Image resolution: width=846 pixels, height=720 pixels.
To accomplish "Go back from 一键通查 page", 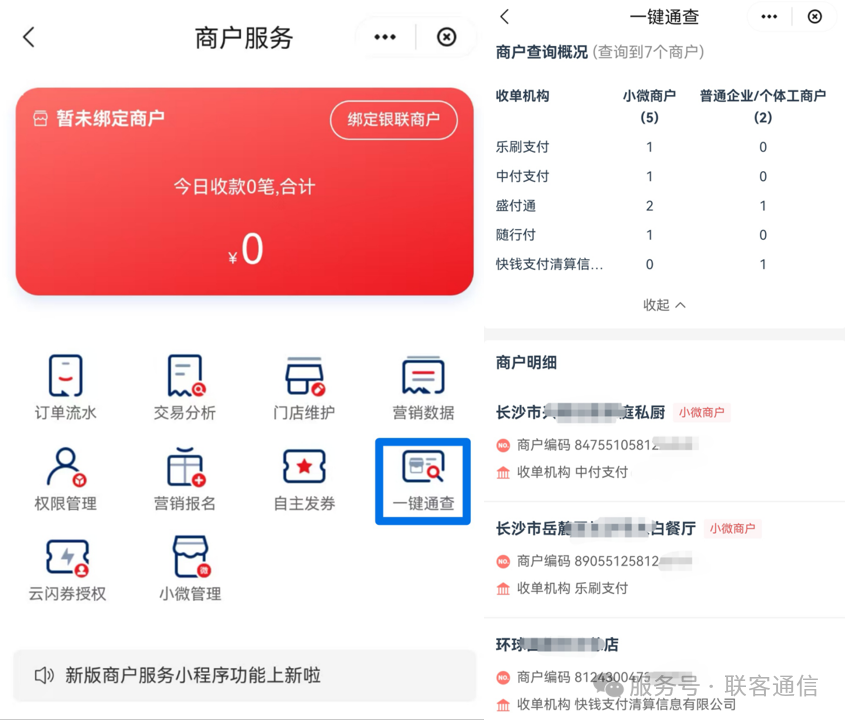I will pyautogui.click(x=504, y=17).
